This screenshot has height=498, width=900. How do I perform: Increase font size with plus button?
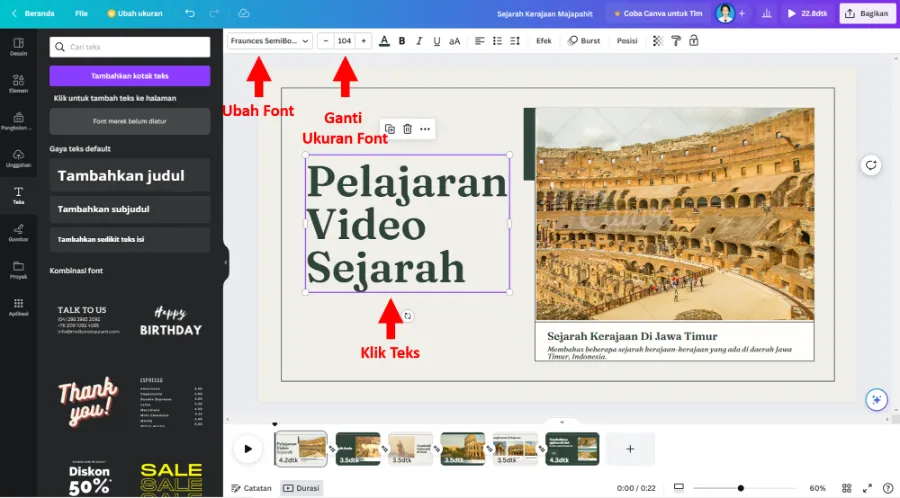[363, 41]
